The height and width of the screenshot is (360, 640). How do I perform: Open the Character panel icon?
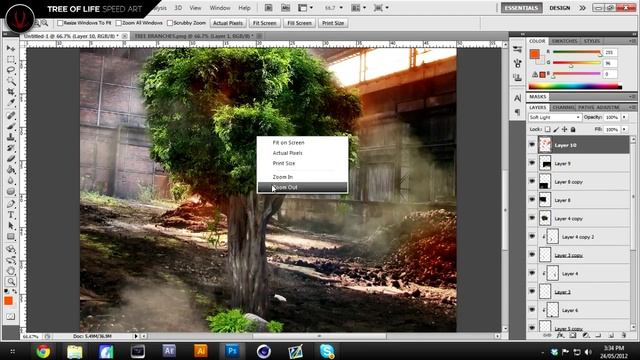(x=518, y=98)
